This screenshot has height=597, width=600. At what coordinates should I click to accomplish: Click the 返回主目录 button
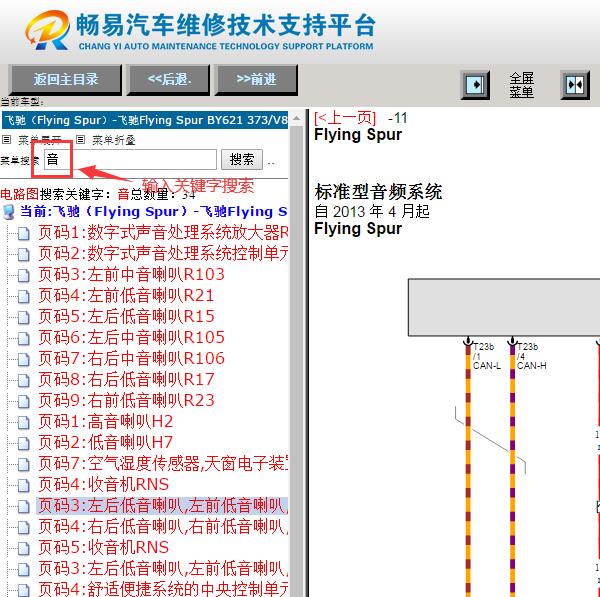pyautogui.click(x=65, y=80)
